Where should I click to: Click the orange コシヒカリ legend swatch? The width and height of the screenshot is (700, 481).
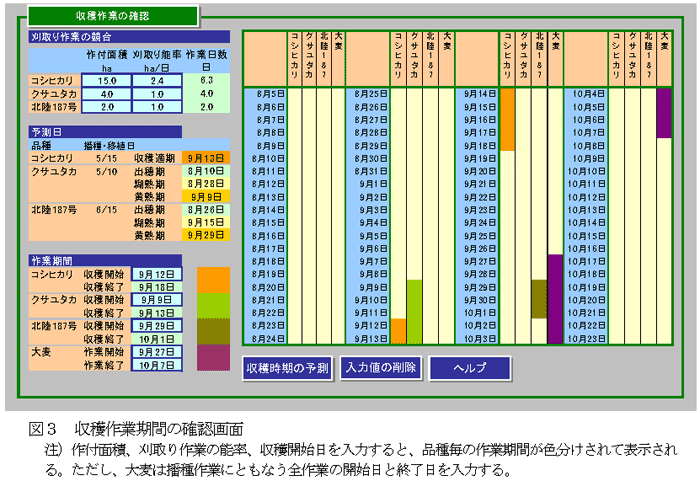point(213,280)
